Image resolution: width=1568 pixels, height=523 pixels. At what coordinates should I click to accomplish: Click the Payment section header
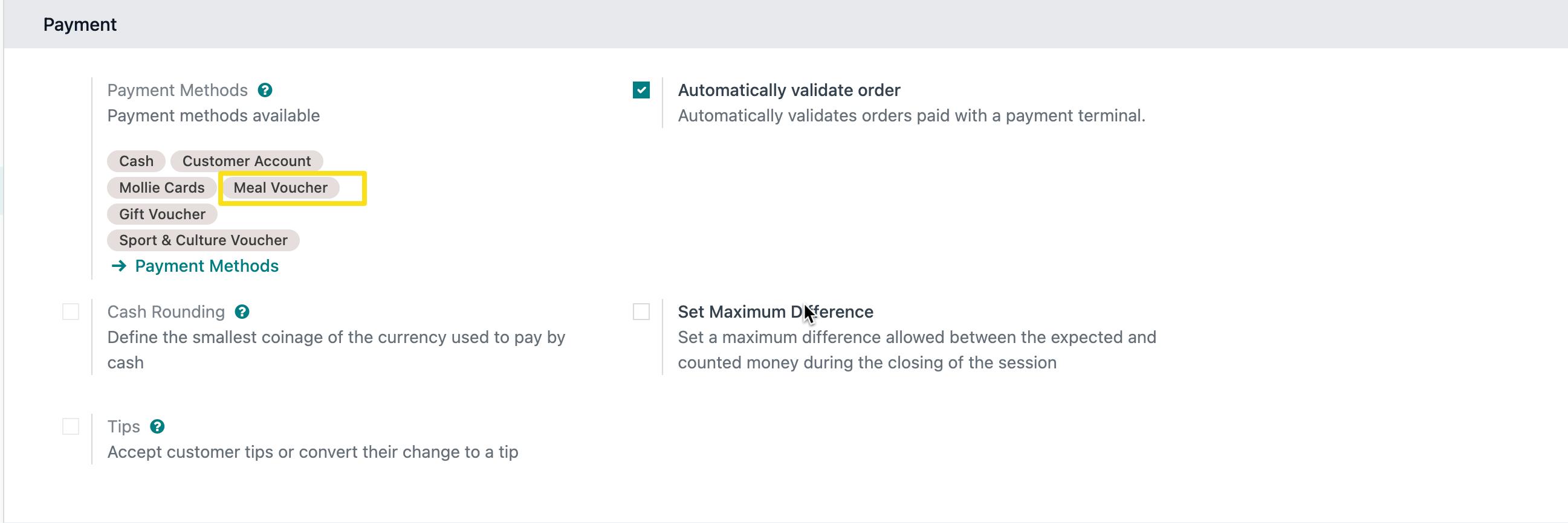pos(80,24)
